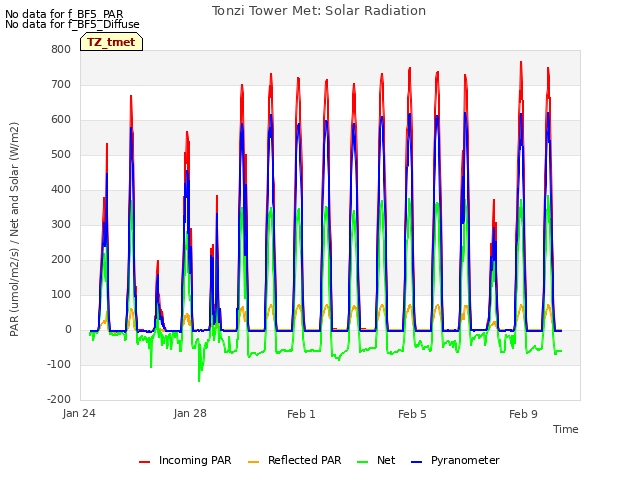Screen dimensions: 640x480
Task: Click the Feb 5 x-axis tick label
Action: [412, 414]
